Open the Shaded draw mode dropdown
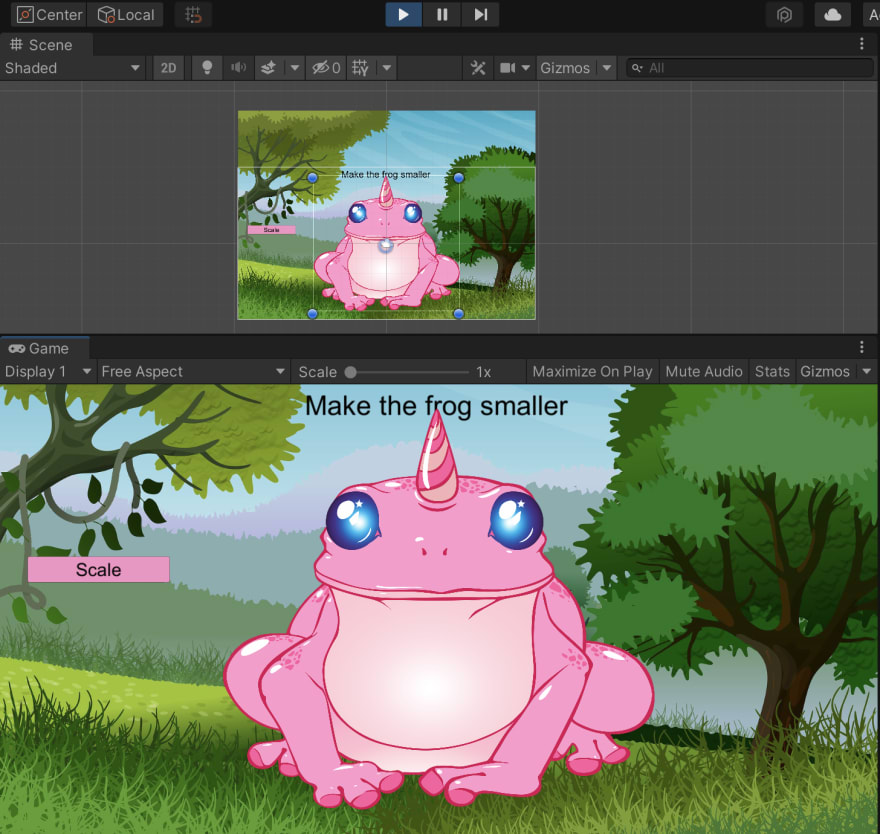Screen dimensions: 880x834 click(x=72, y=68)
